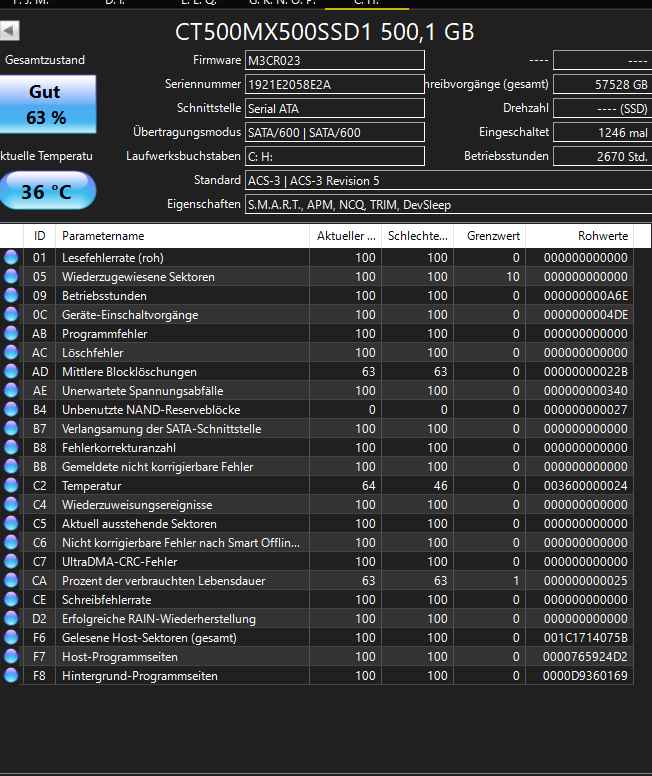The width and height of the screenshot is (652, 776).
Task: Select parameter name Unbenutzte NAND-Reserveblöcke
Action: (151, 410)
